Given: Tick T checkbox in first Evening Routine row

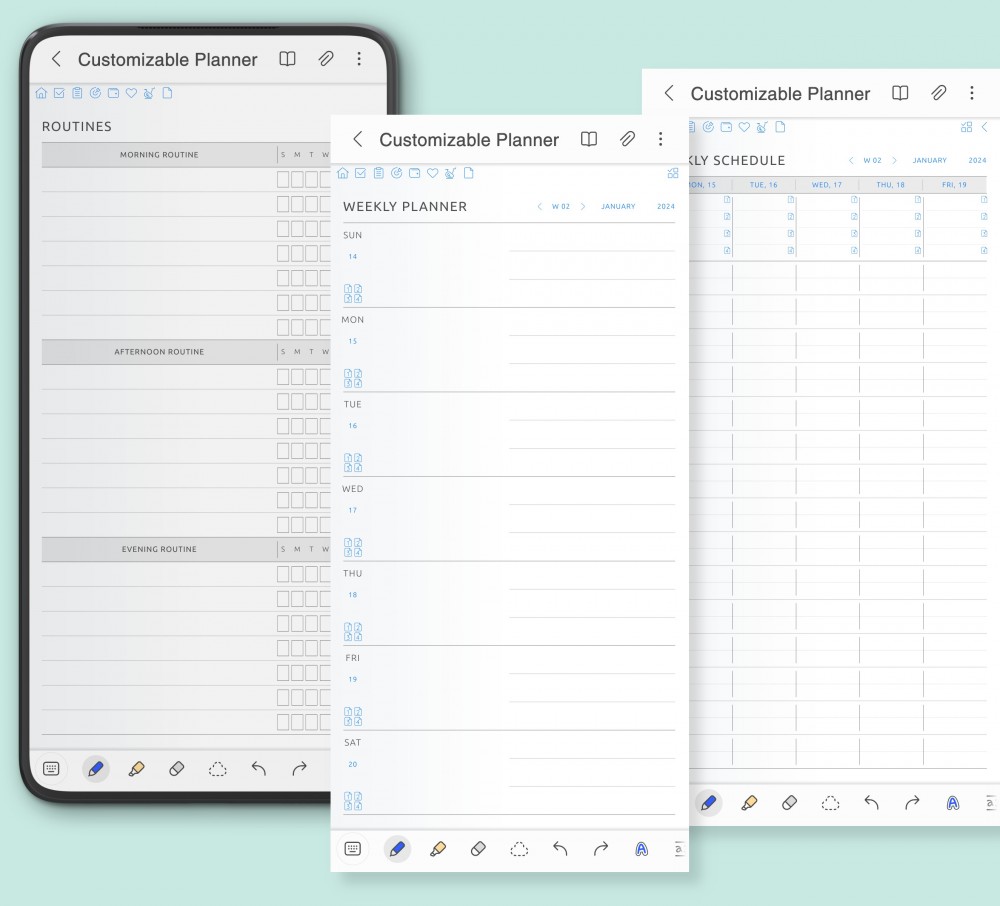Looking at the screenshot, I should (x=311, y=574).
